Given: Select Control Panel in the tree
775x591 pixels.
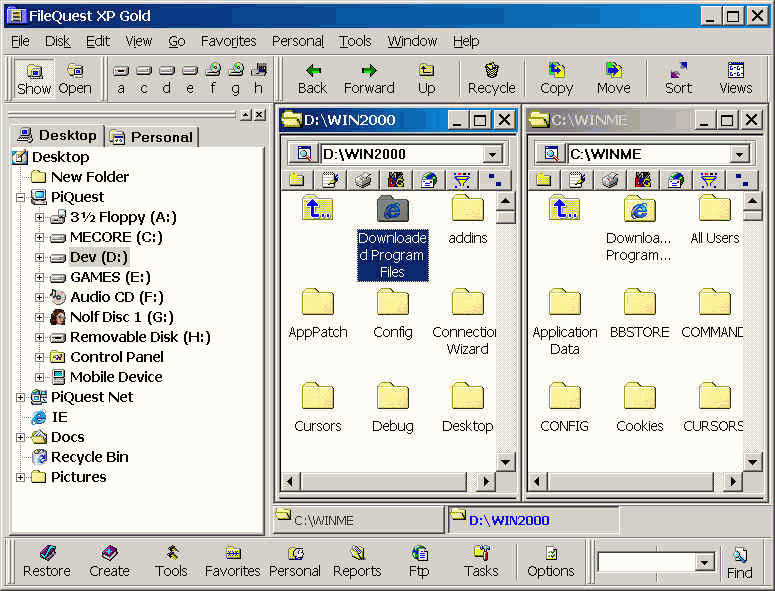Looking at the screenshot, I should pos(107,357).
